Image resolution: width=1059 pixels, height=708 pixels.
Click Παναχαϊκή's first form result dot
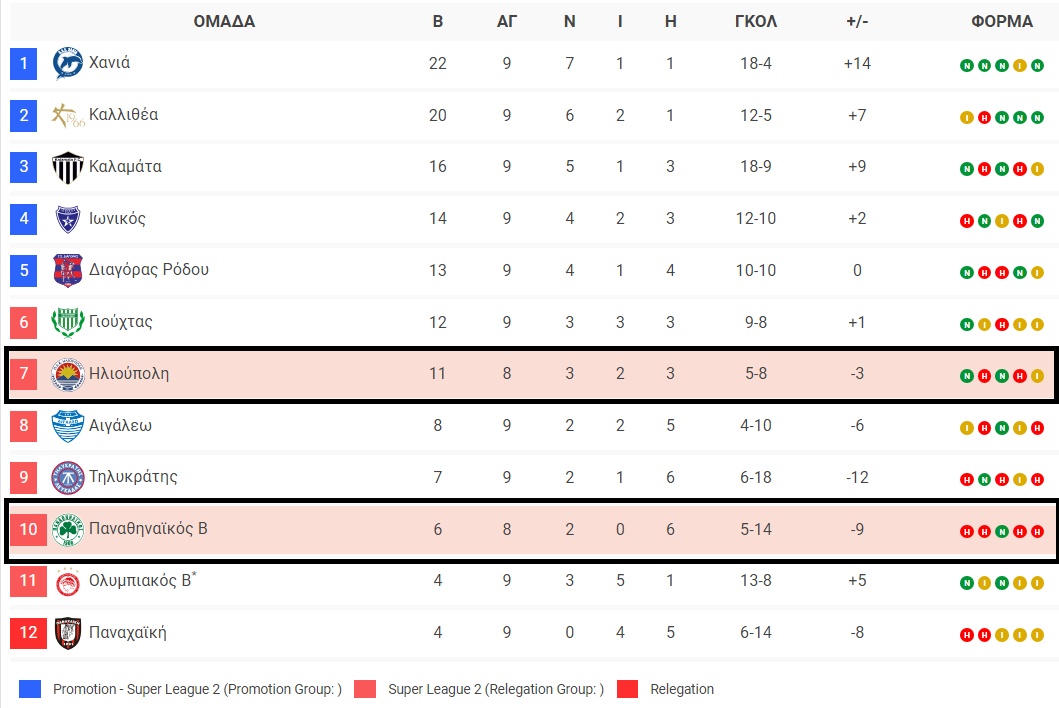pos(967,635)
